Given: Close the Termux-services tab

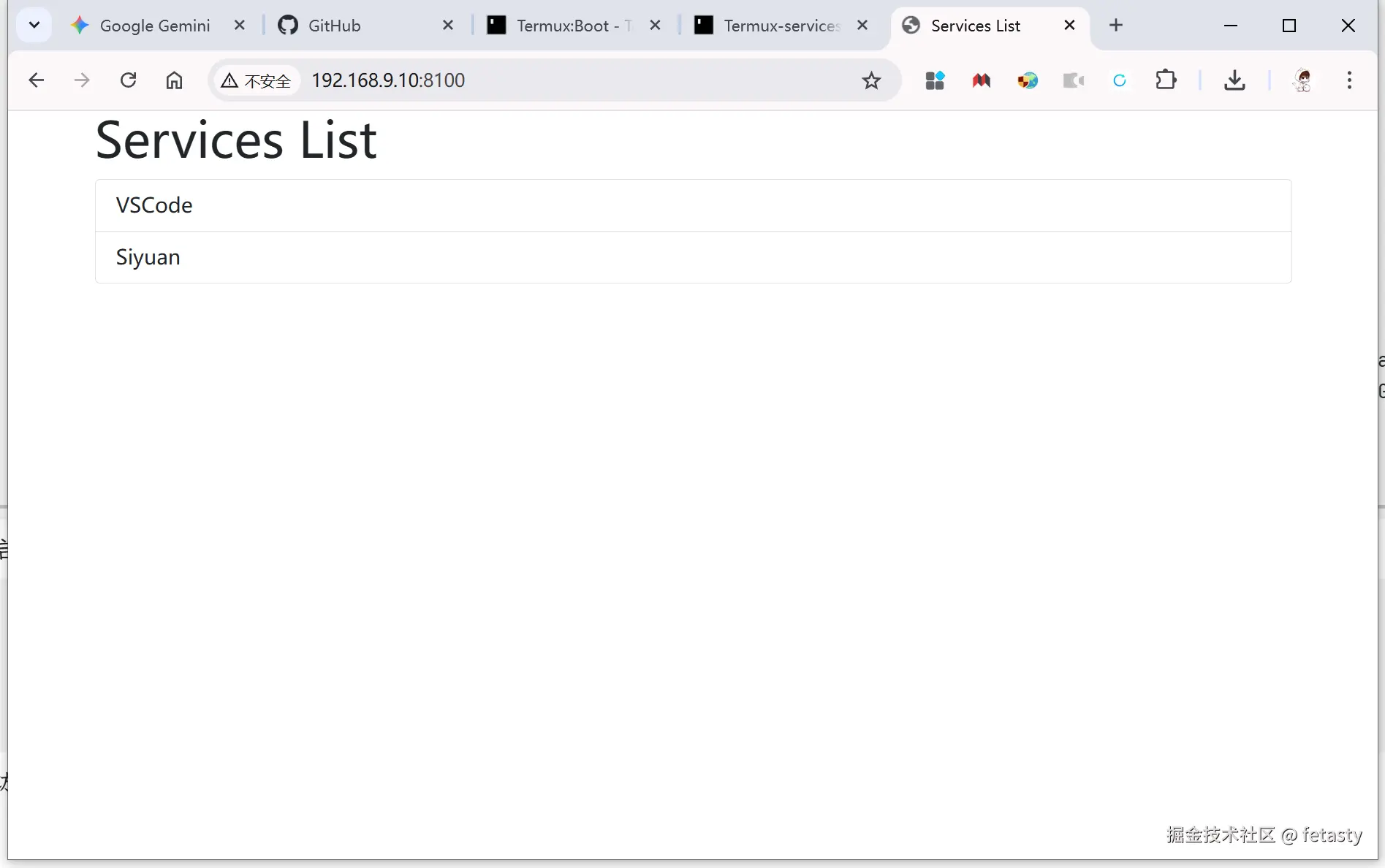Looking at the screenshot, I should pyautogui.click(x=862, y=26).
